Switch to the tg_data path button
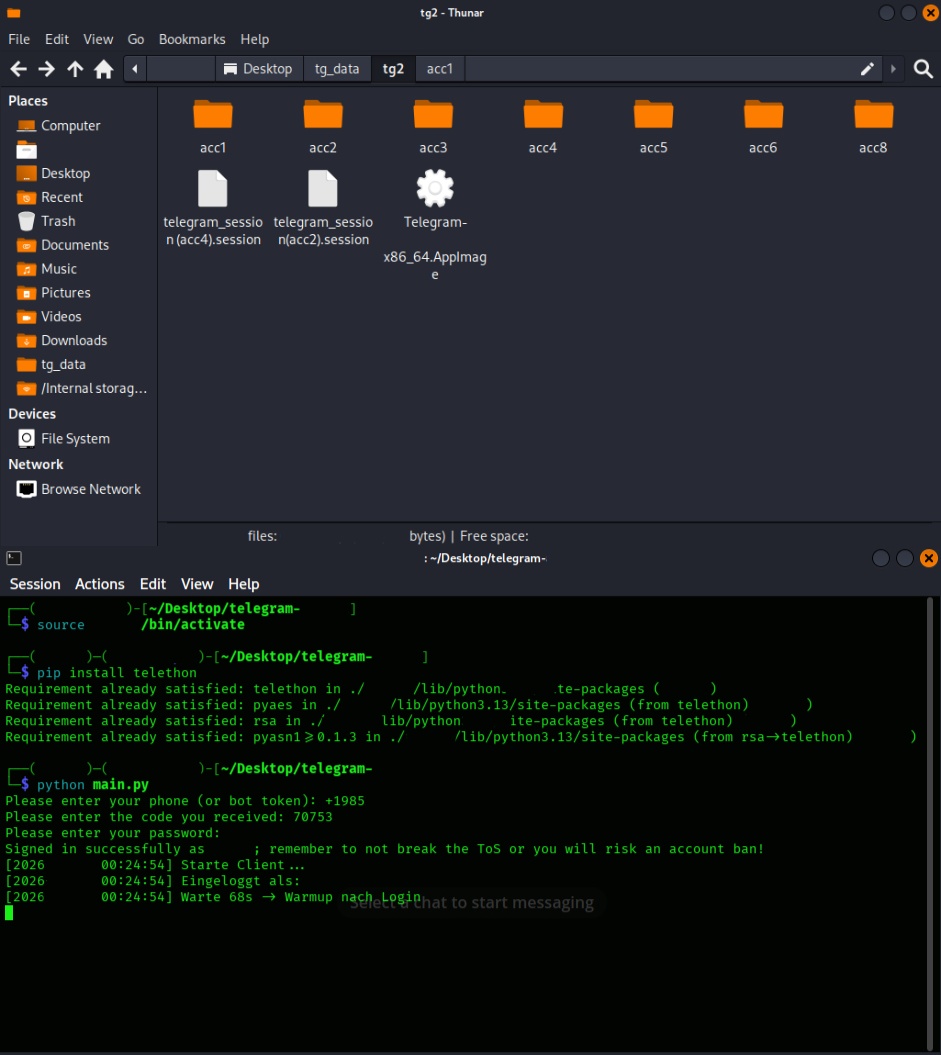 tap(337, 69)
